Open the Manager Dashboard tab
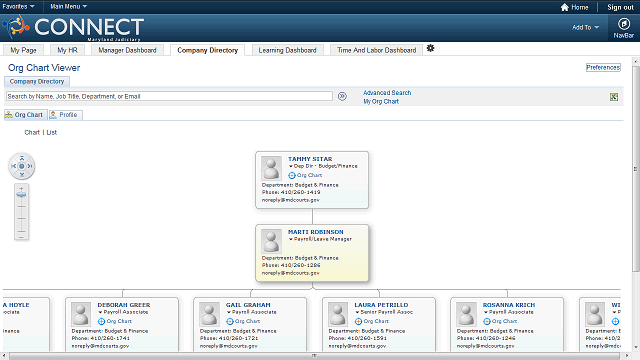The image size is (640, 360). point(127,50)
